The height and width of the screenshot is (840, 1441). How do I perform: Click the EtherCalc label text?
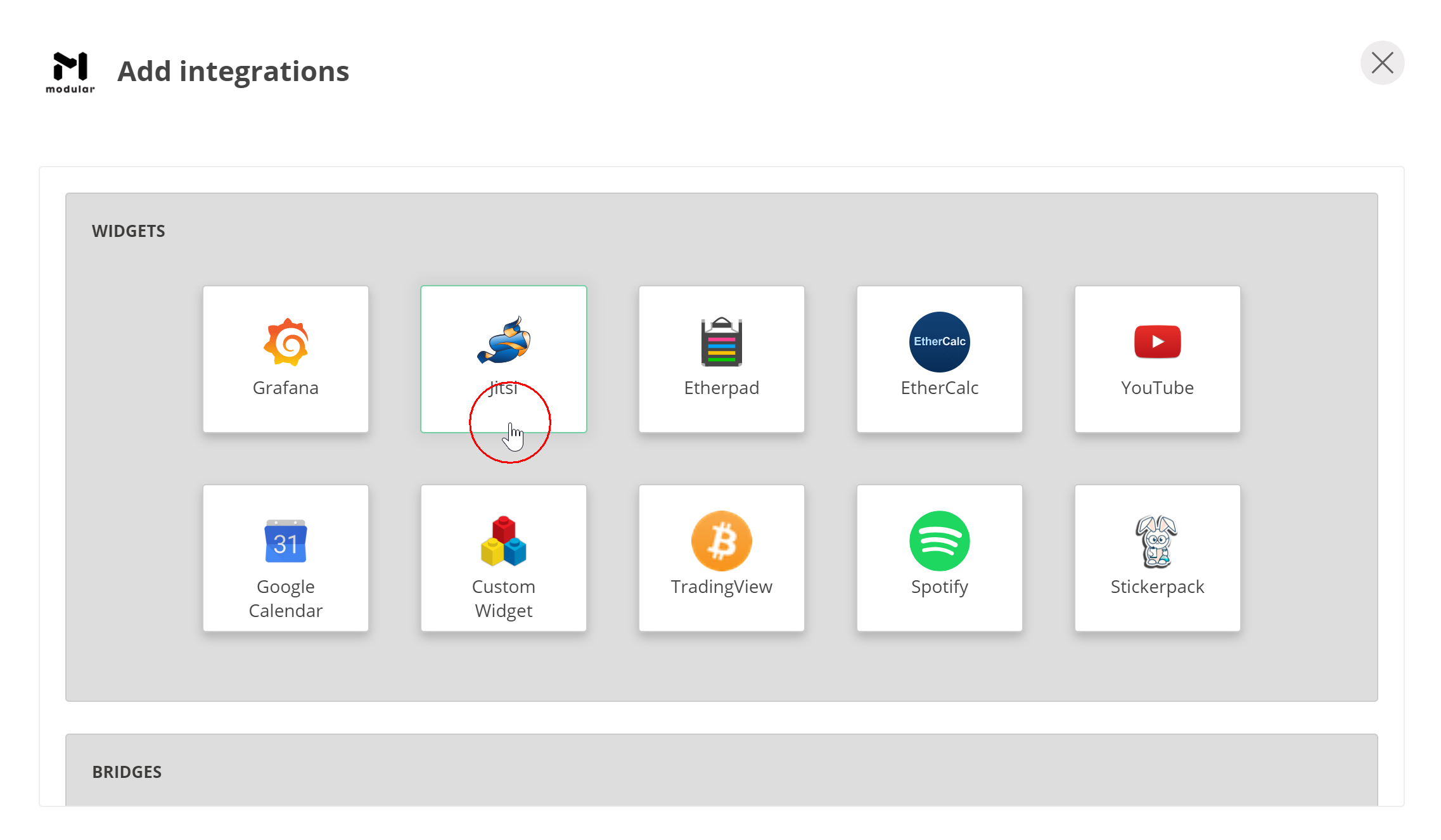(939, 388)
